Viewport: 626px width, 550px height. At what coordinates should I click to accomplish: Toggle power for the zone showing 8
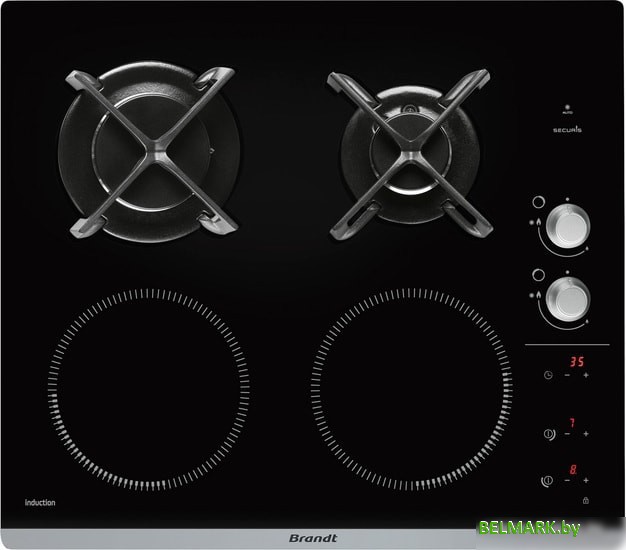coord(548,481)
